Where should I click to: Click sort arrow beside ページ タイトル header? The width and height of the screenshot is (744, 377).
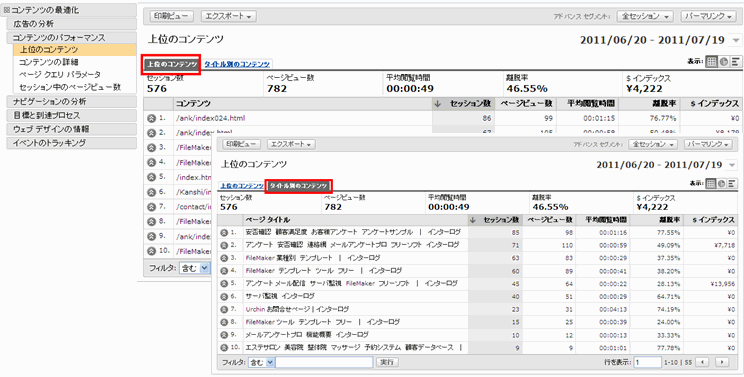[x=472, y=220]
